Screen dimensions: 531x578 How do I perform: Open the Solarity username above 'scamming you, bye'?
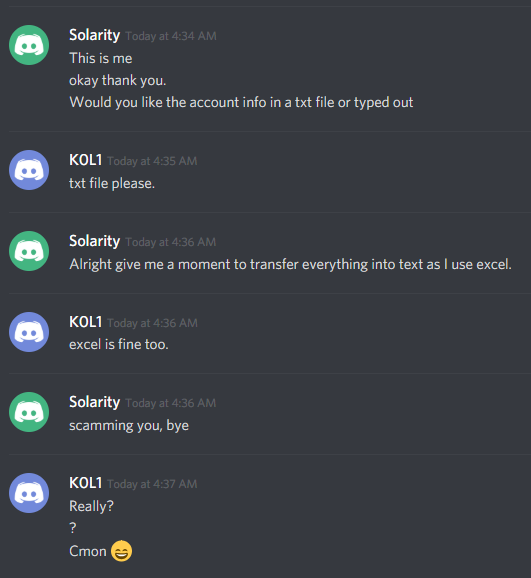[94, 403]
